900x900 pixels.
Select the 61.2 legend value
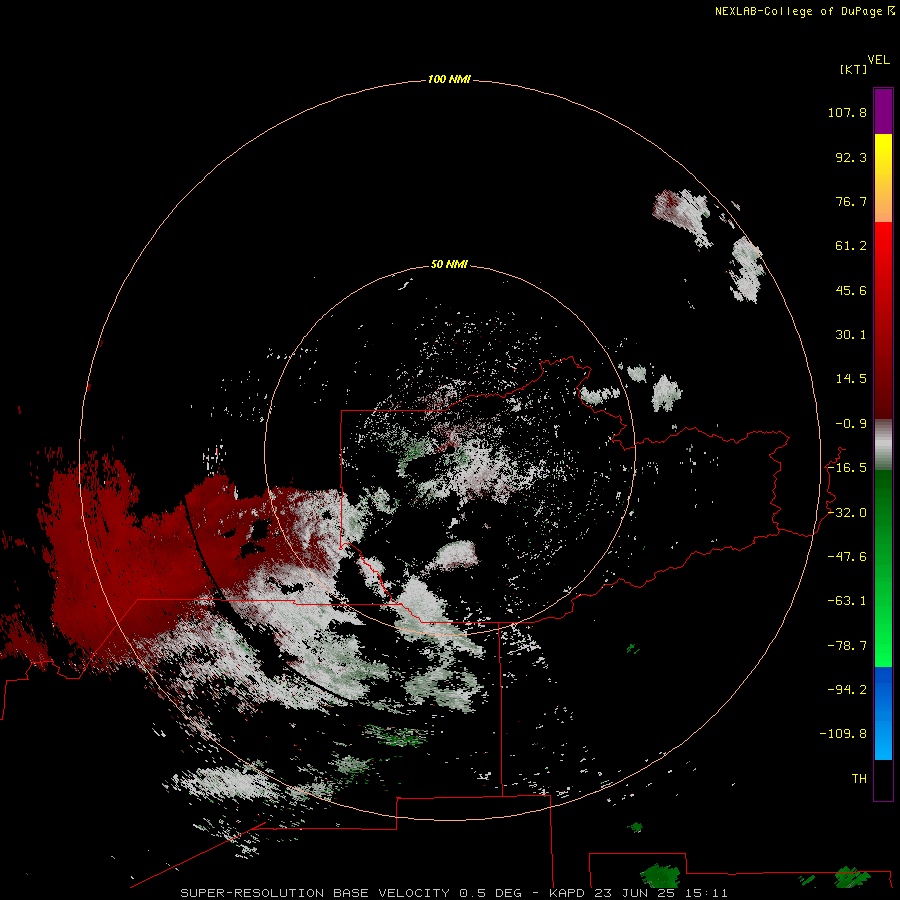(x=851, y=246)
